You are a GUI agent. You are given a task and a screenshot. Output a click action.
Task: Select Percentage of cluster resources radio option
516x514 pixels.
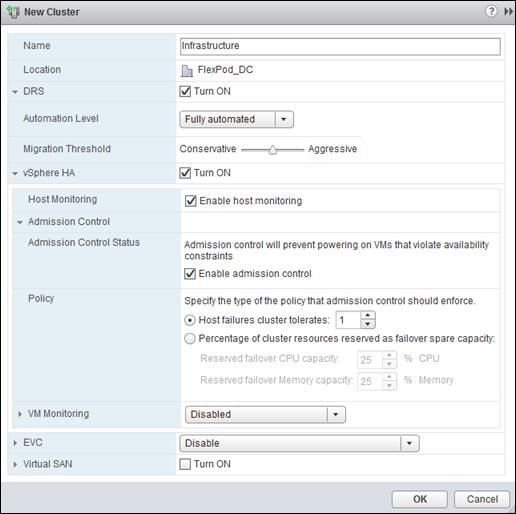point(190,339)
